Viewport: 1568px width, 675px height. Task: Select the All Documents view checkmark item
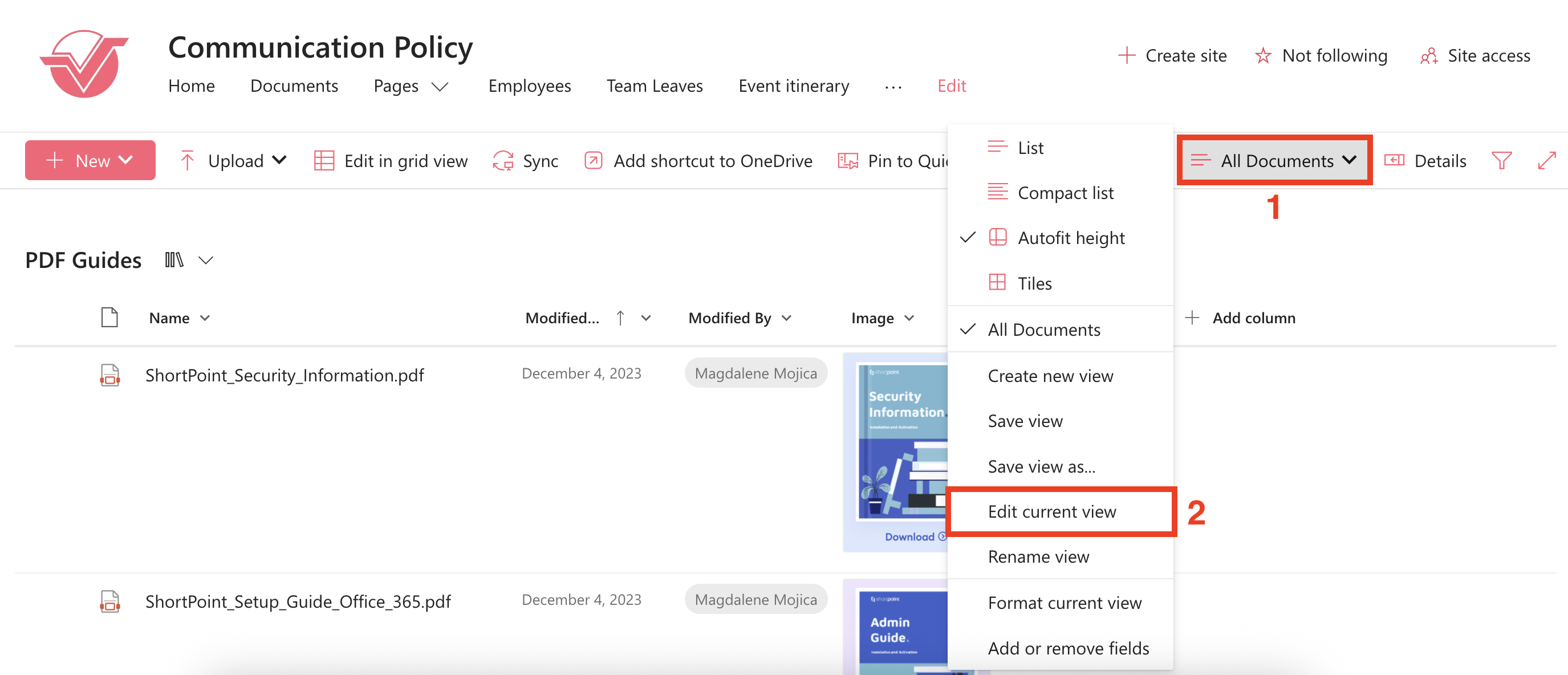tap(1043, 330)
